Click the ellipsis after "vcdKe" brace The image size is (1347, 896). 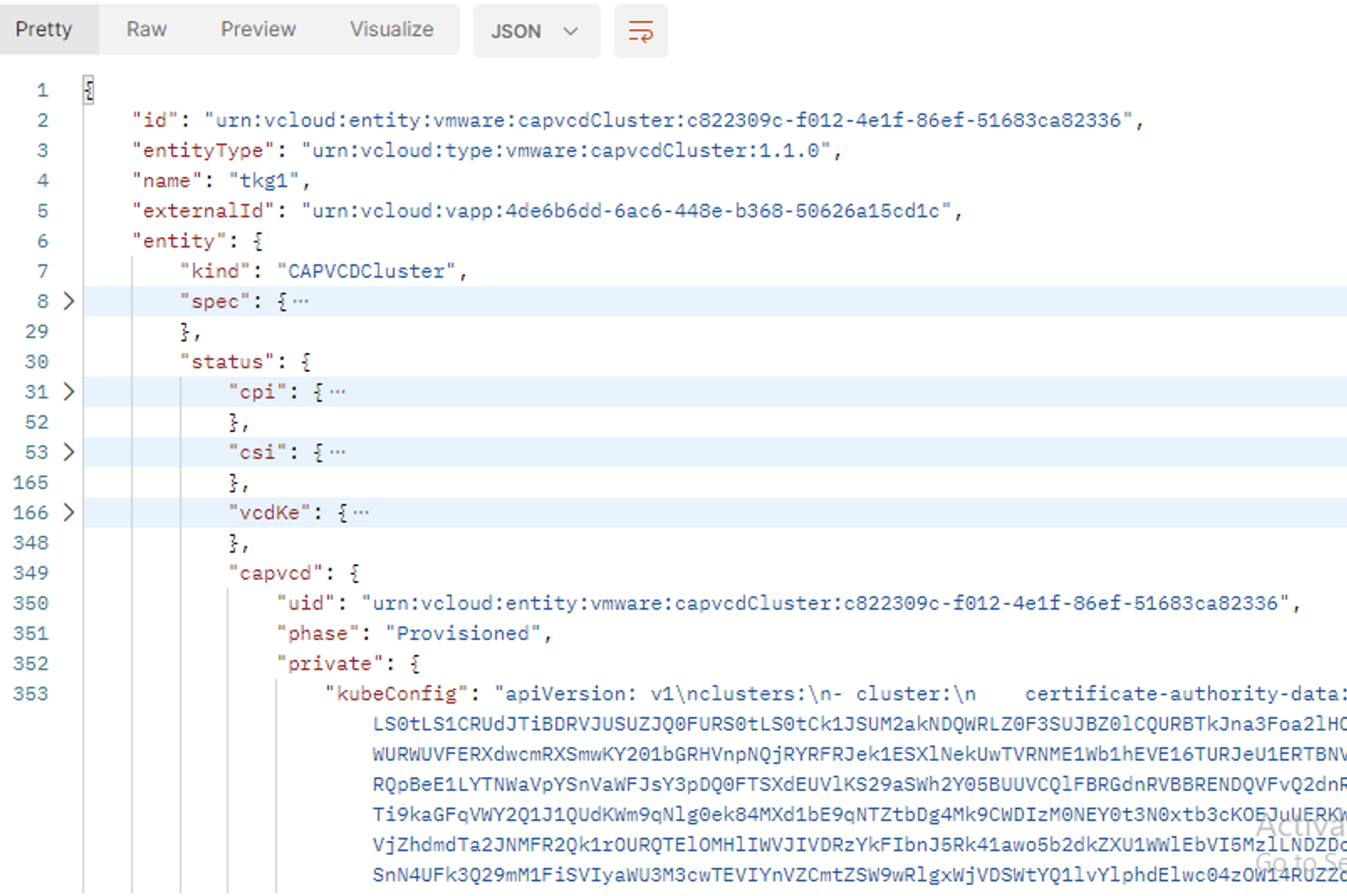coord(361,513)
